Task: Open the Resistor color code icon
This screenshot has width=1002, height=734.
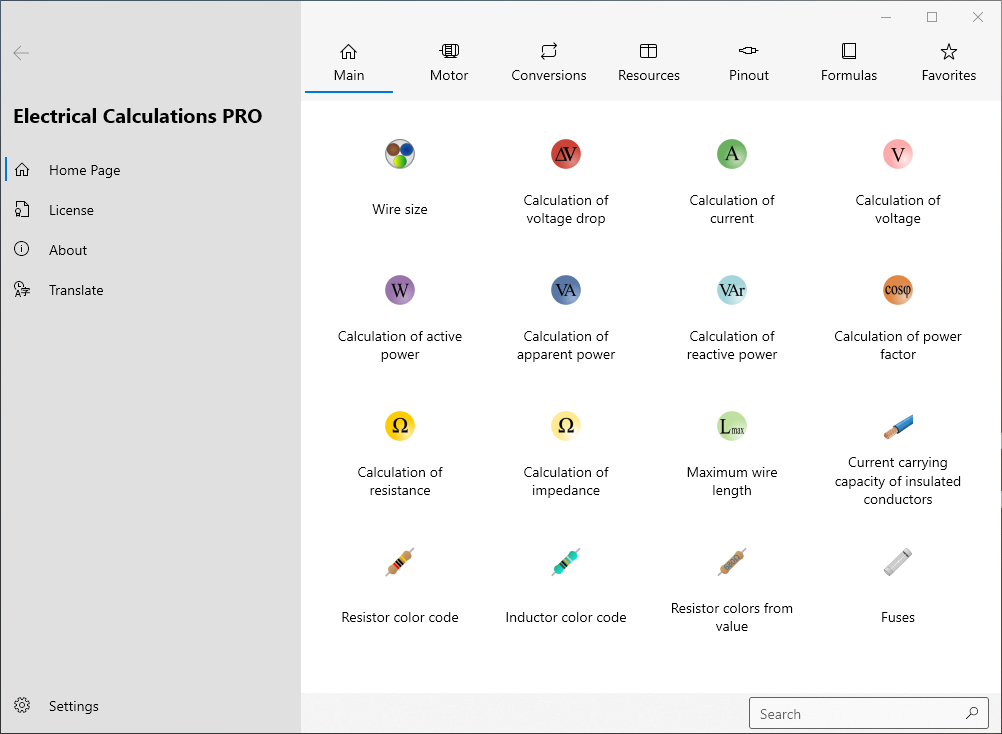Action: 400,562
